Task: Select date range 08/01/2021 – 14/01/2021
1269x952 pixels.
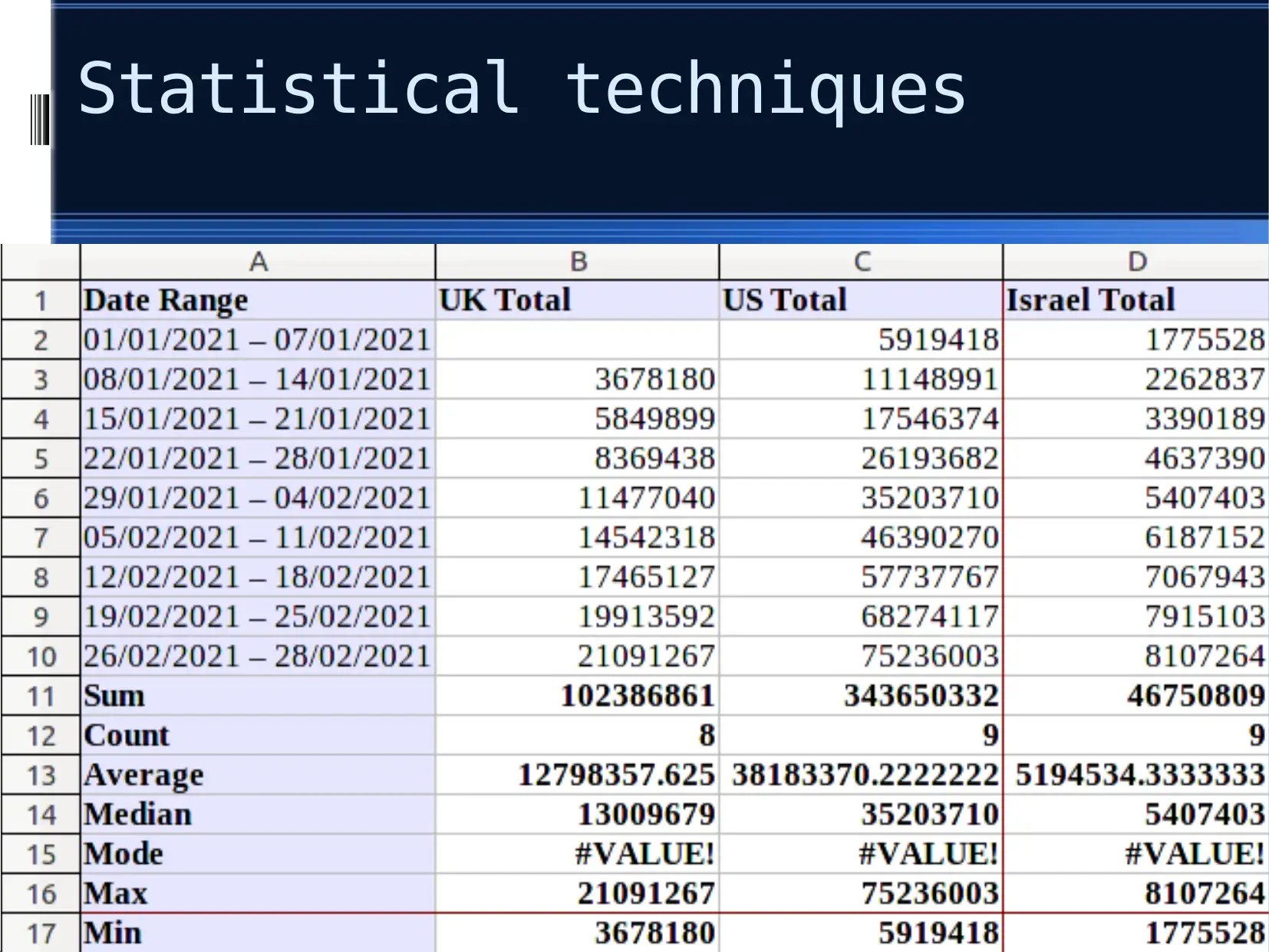Action: click(x=258, y=380)
